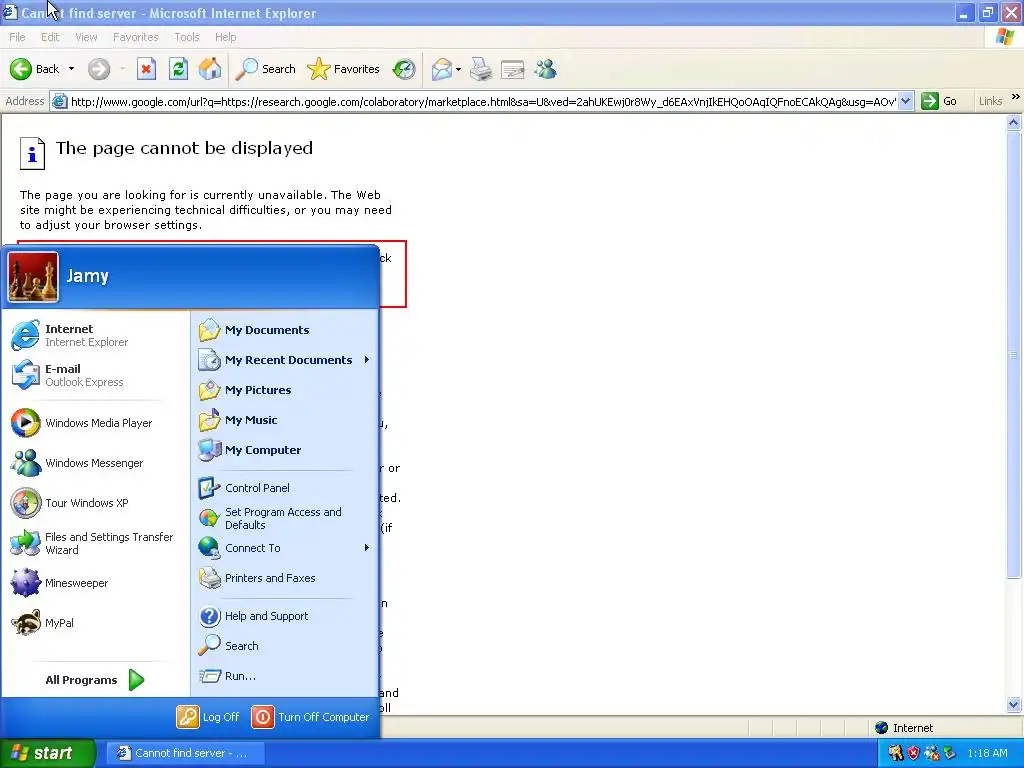
Task: Click Turn Off Computer button
Action: click(310, 717)
